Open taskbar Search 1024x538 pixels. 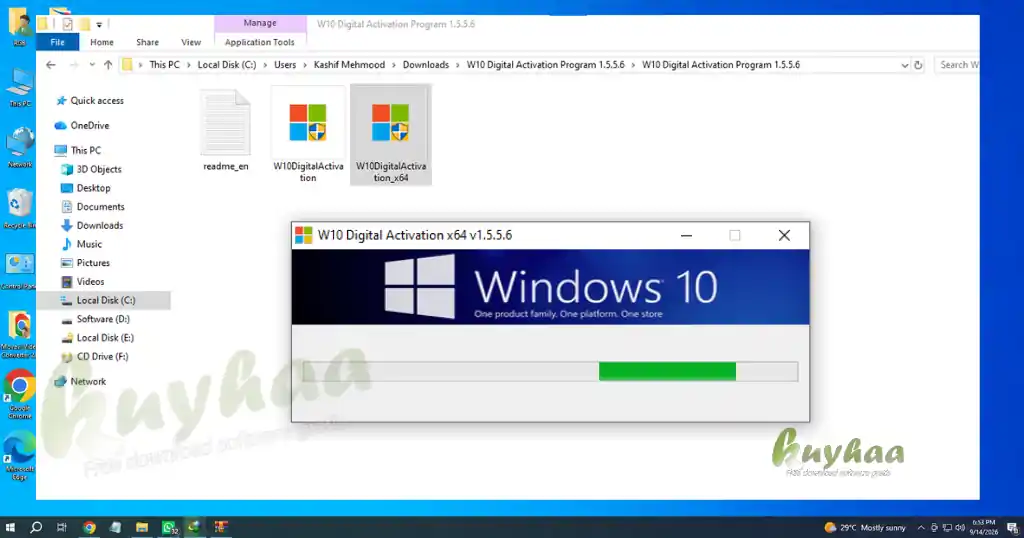36,527
